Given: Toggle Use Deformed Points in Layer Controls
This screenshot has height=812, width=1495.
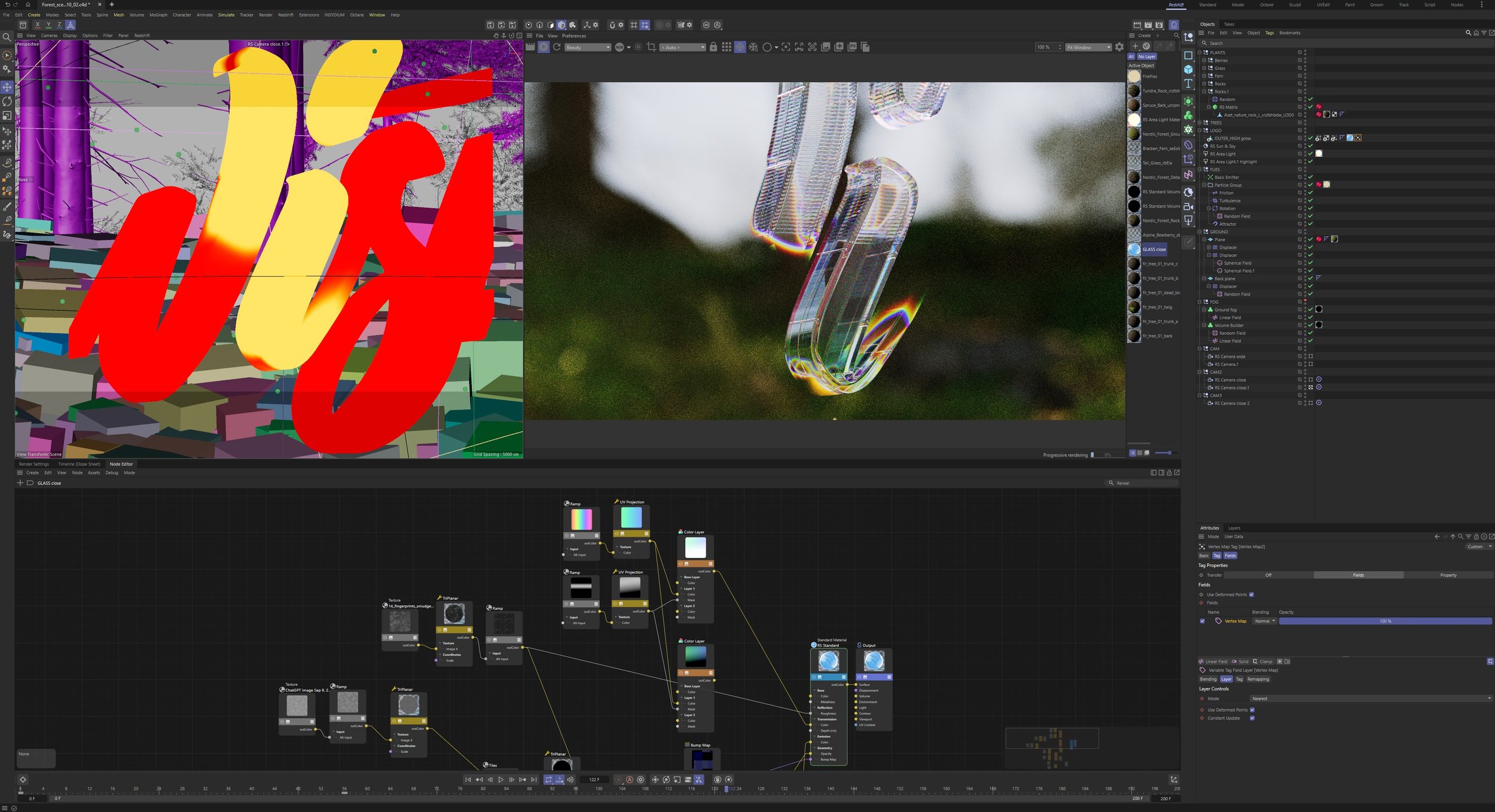Looking at the screenshot, I should click(x=1252, y=710).
